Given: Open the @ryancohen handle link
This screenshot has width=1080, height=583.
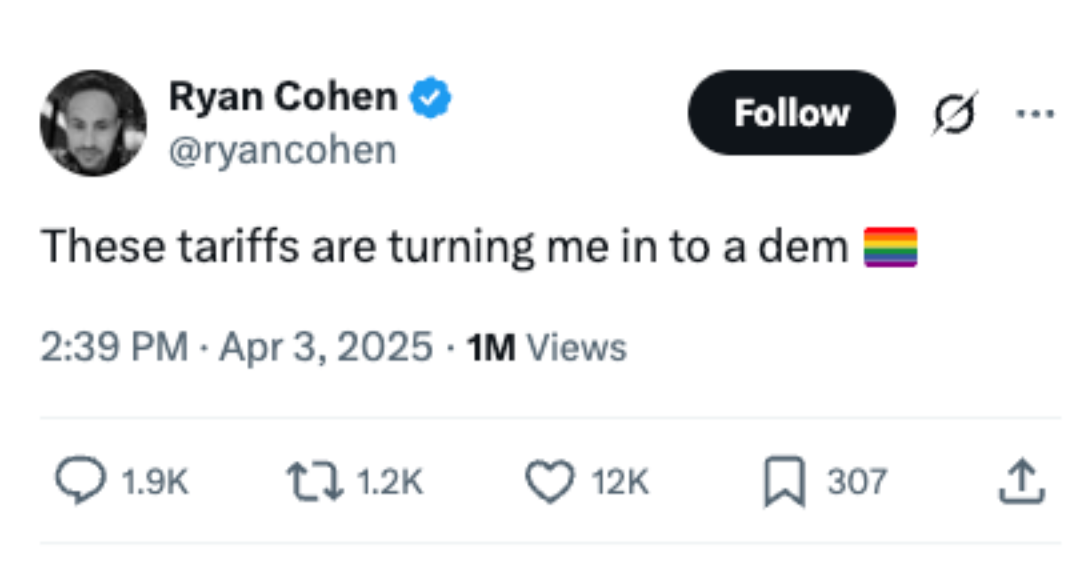Looking at the screenshot, I should click(283, 150).
